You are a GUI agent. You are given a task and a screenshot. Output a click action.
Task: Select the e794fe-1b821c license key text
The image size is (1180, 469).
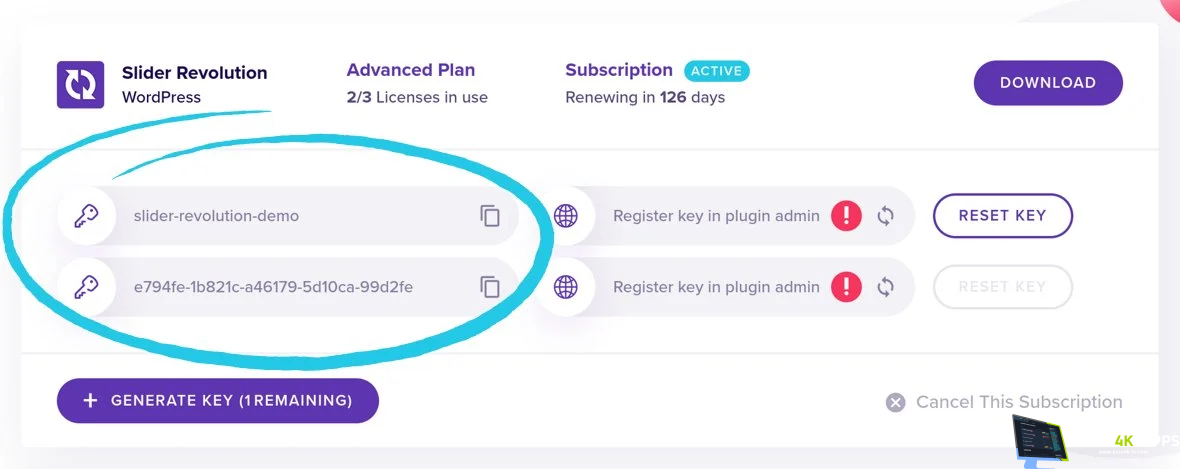click(x=273, y=287)
